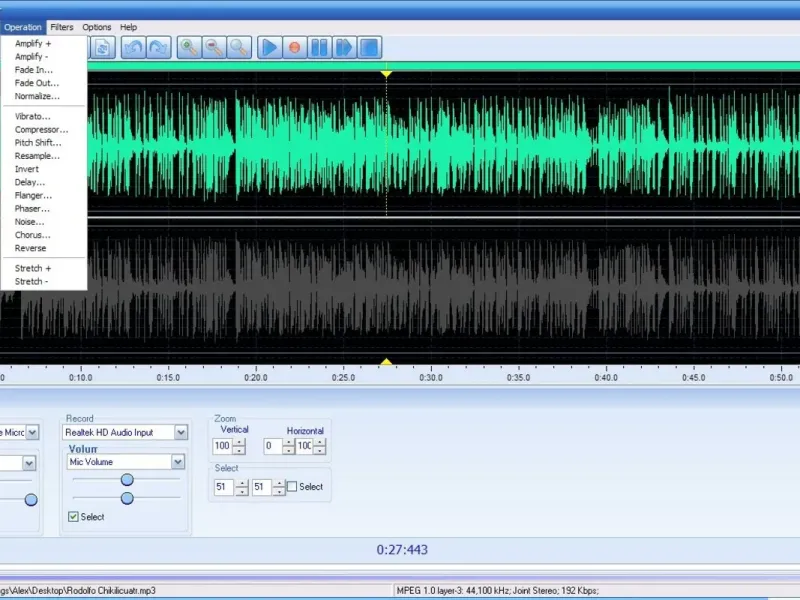800x600 pixels.
Task: Click the upper slider under Mic Volume
Action: [x=127, y=480]
